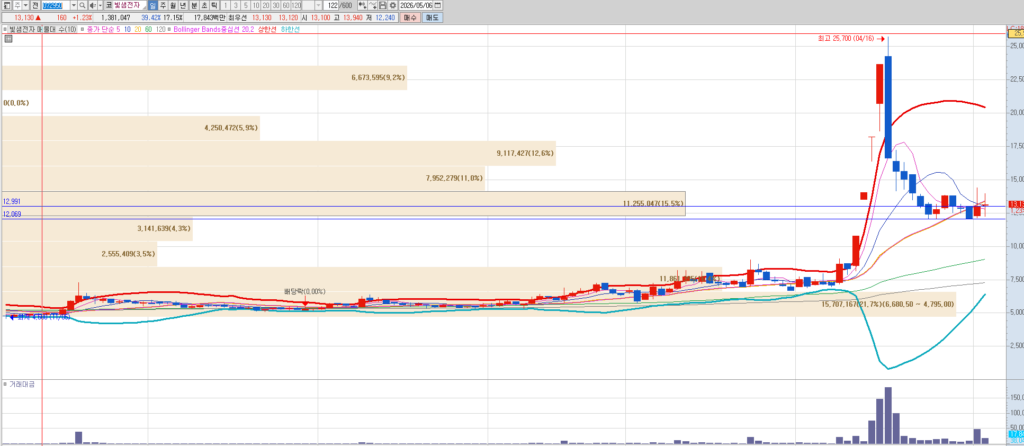Choose the 30 interval button
The width and height of the screenshot is (1024, 446).
click(276, 5)
